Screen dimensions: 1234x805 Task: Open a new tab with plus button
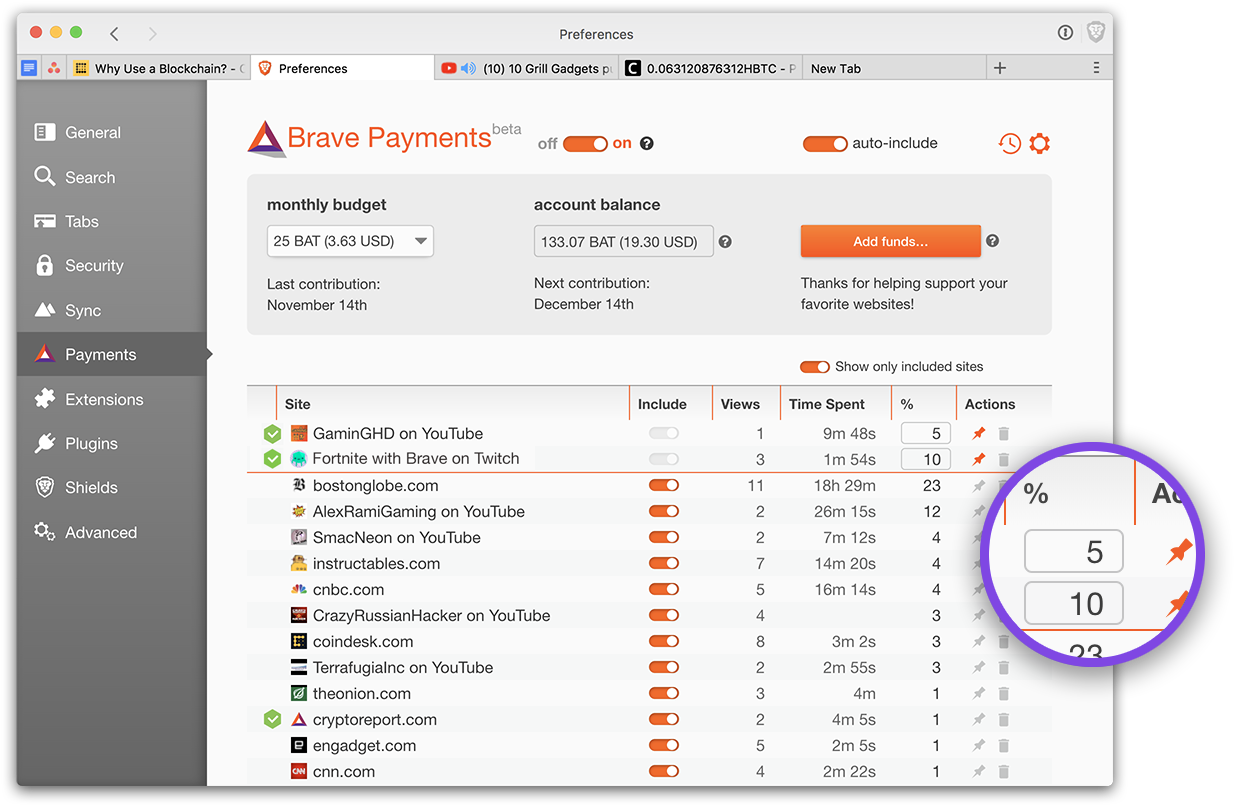tap(1000, 68)
